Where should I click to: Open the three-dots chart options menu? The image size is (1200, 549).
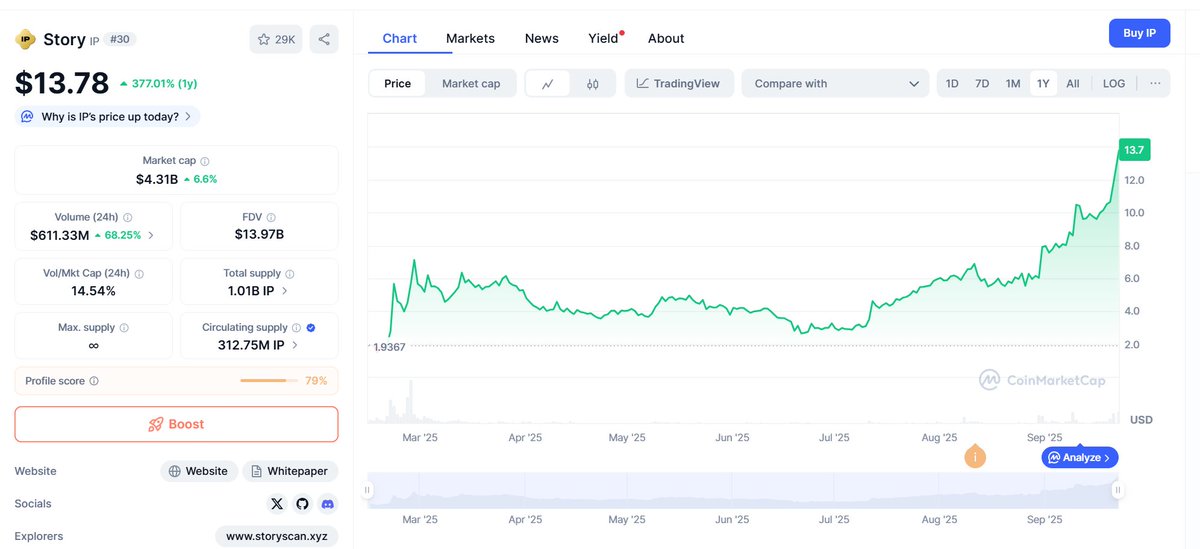[1155, 83]
